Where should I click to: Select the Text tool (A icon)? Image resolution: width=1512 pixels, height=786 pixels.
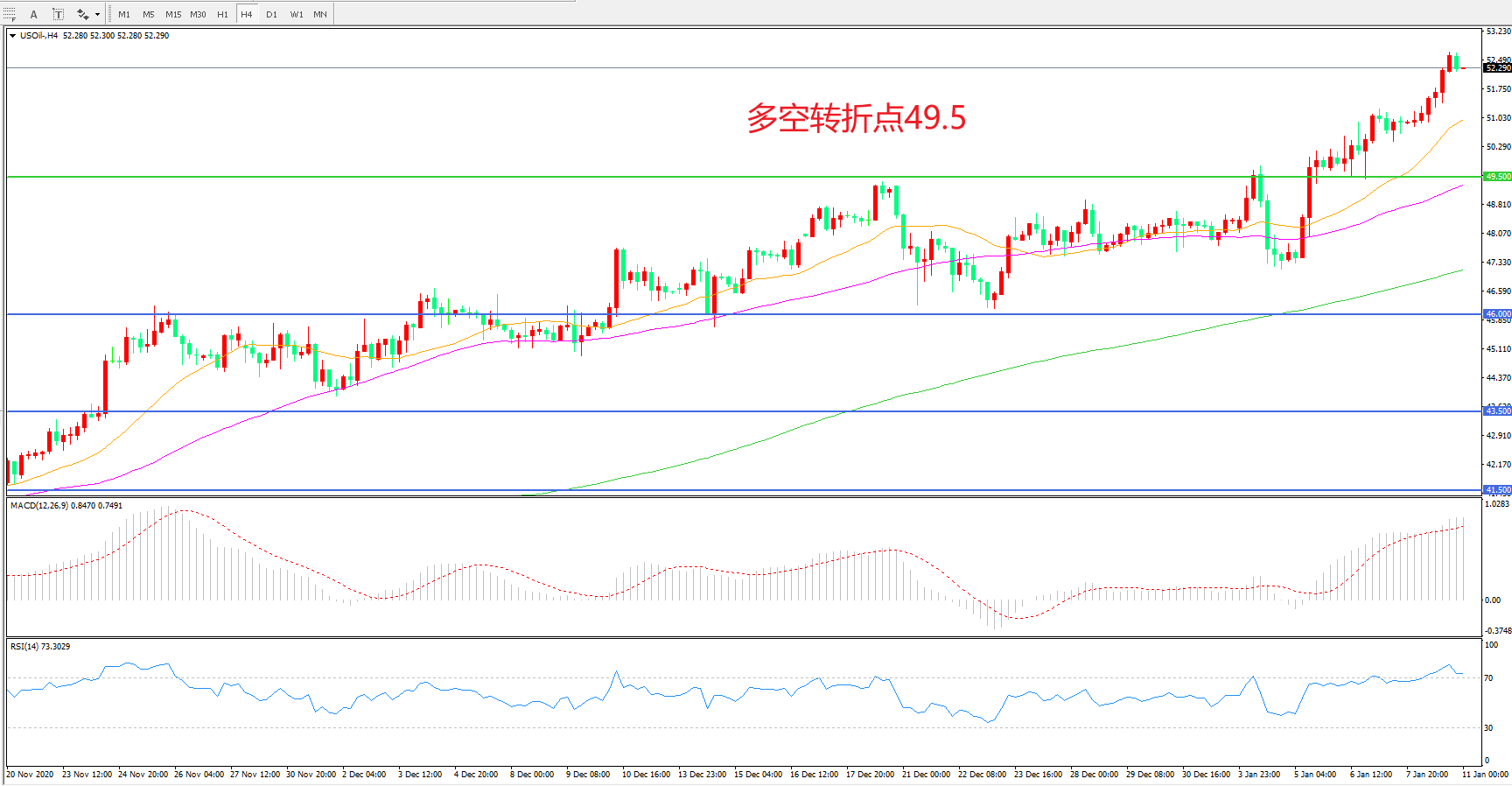point(34,14)
